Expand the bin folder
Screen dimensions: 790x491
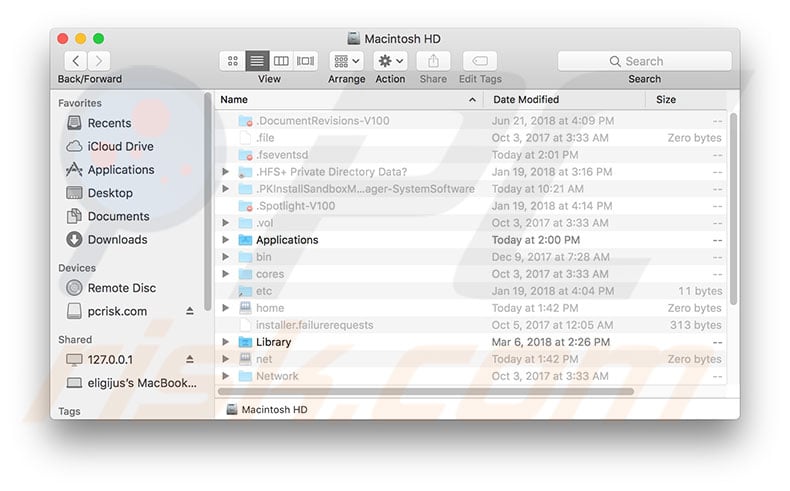(226, 257)
